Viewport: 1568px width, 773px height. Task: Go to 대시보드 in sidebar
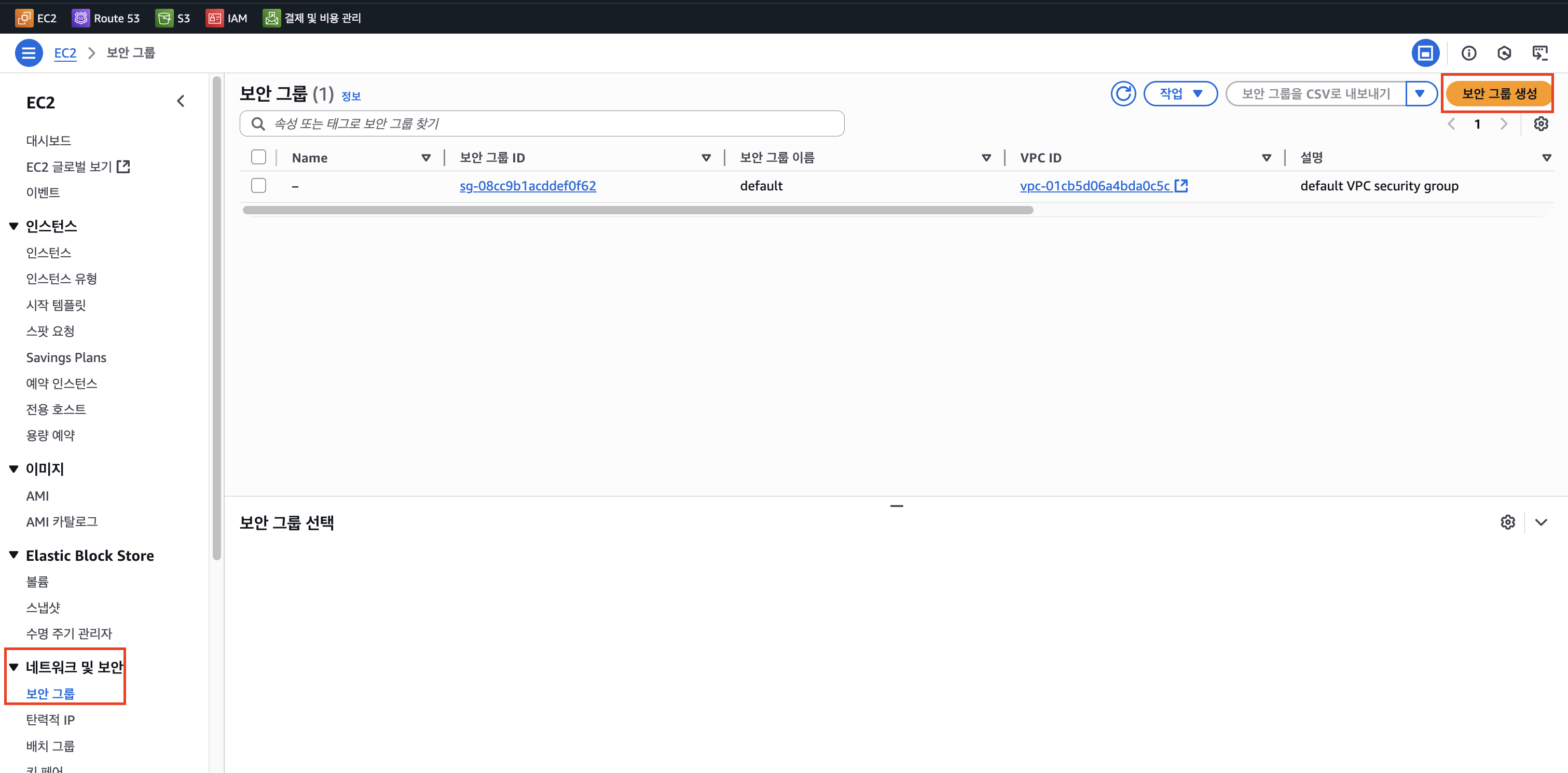click(x=49, y=141)
